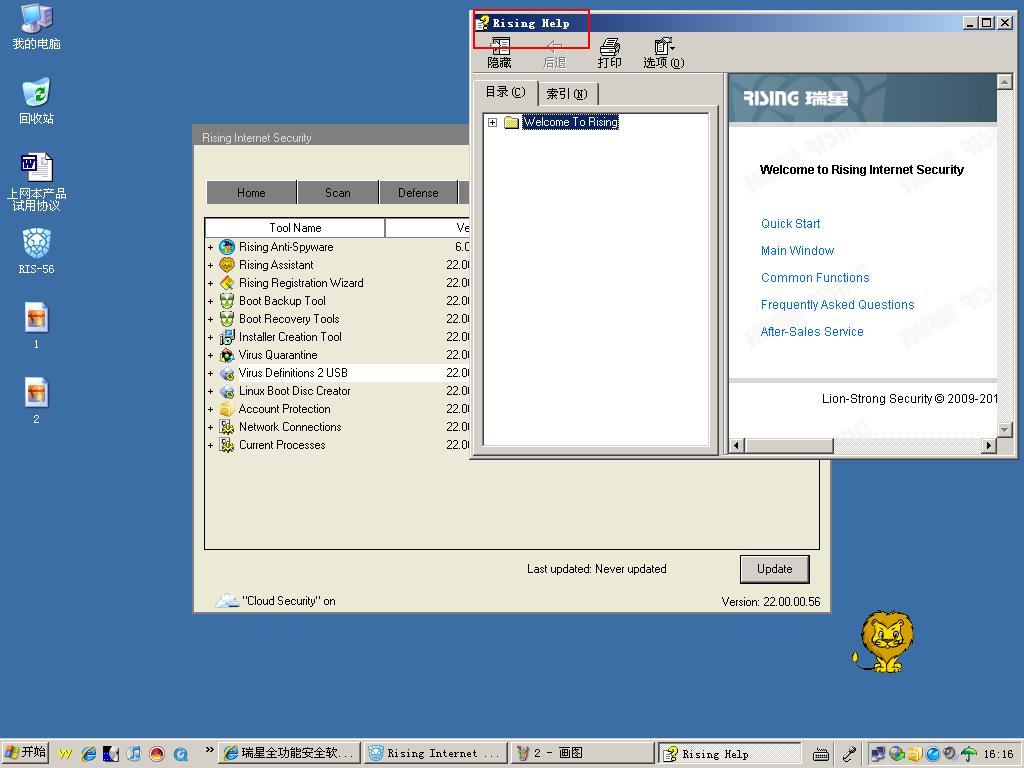Expand the Boot Recovery Tools row
The width and height of the screenshot is (1024, 768).
pyautogui.click(x=210, y=319)
